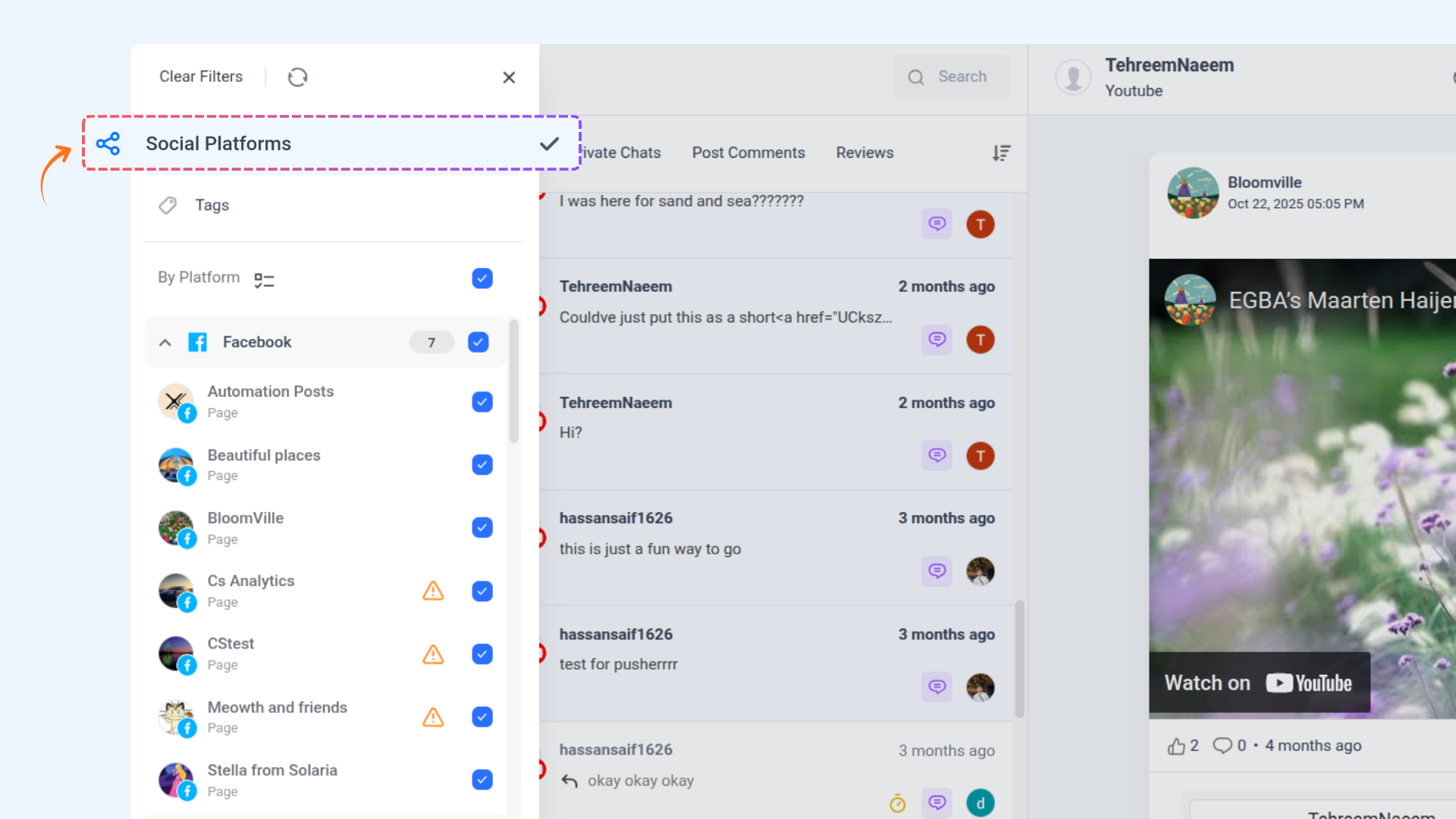Click T avatar on 'Hi?' message
The image size is (1456, 819).
click(x=981, y=456)
